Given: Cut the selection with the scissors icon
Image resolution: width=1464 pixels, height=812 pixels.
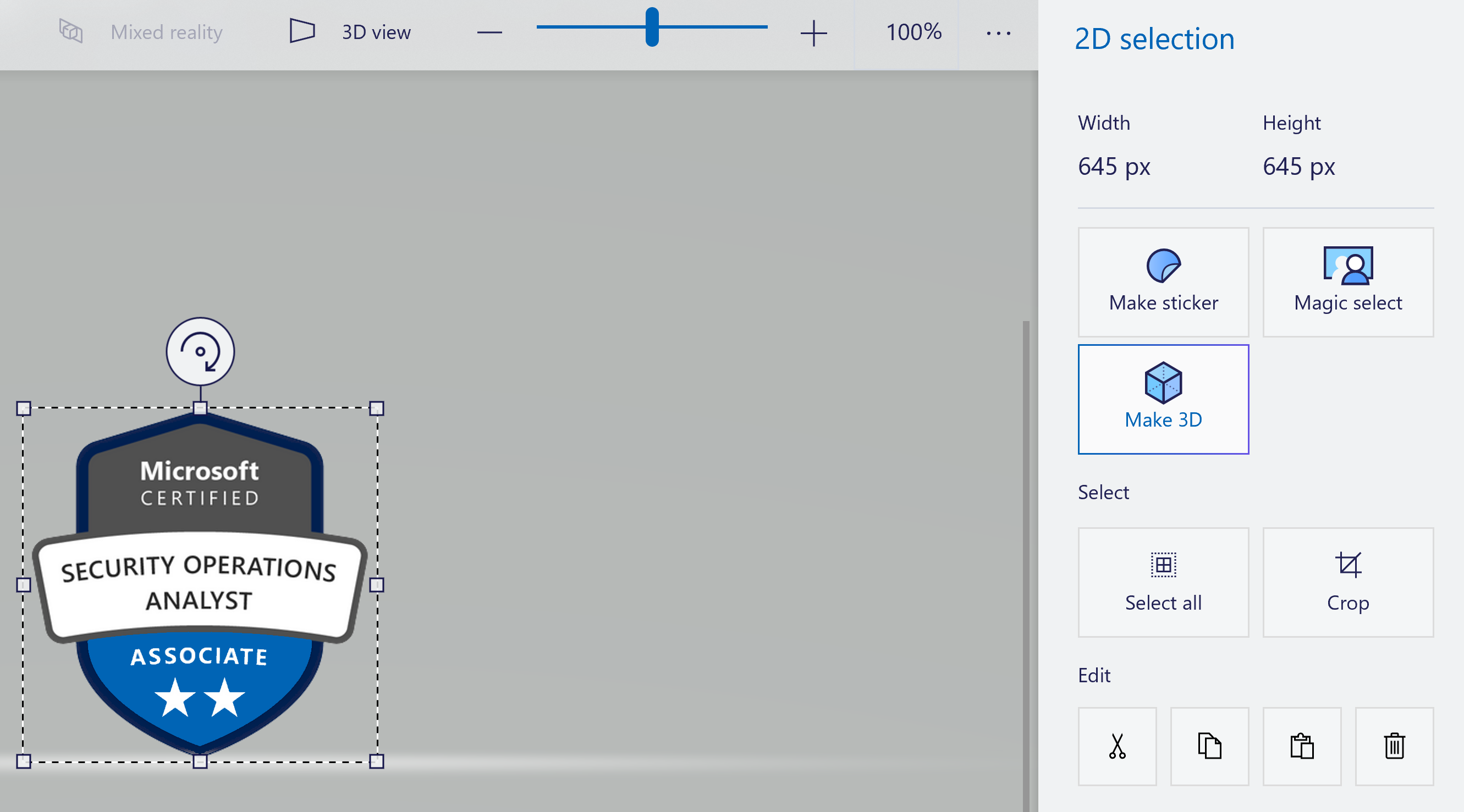Looking at the screenshot, I should 1117,745.
